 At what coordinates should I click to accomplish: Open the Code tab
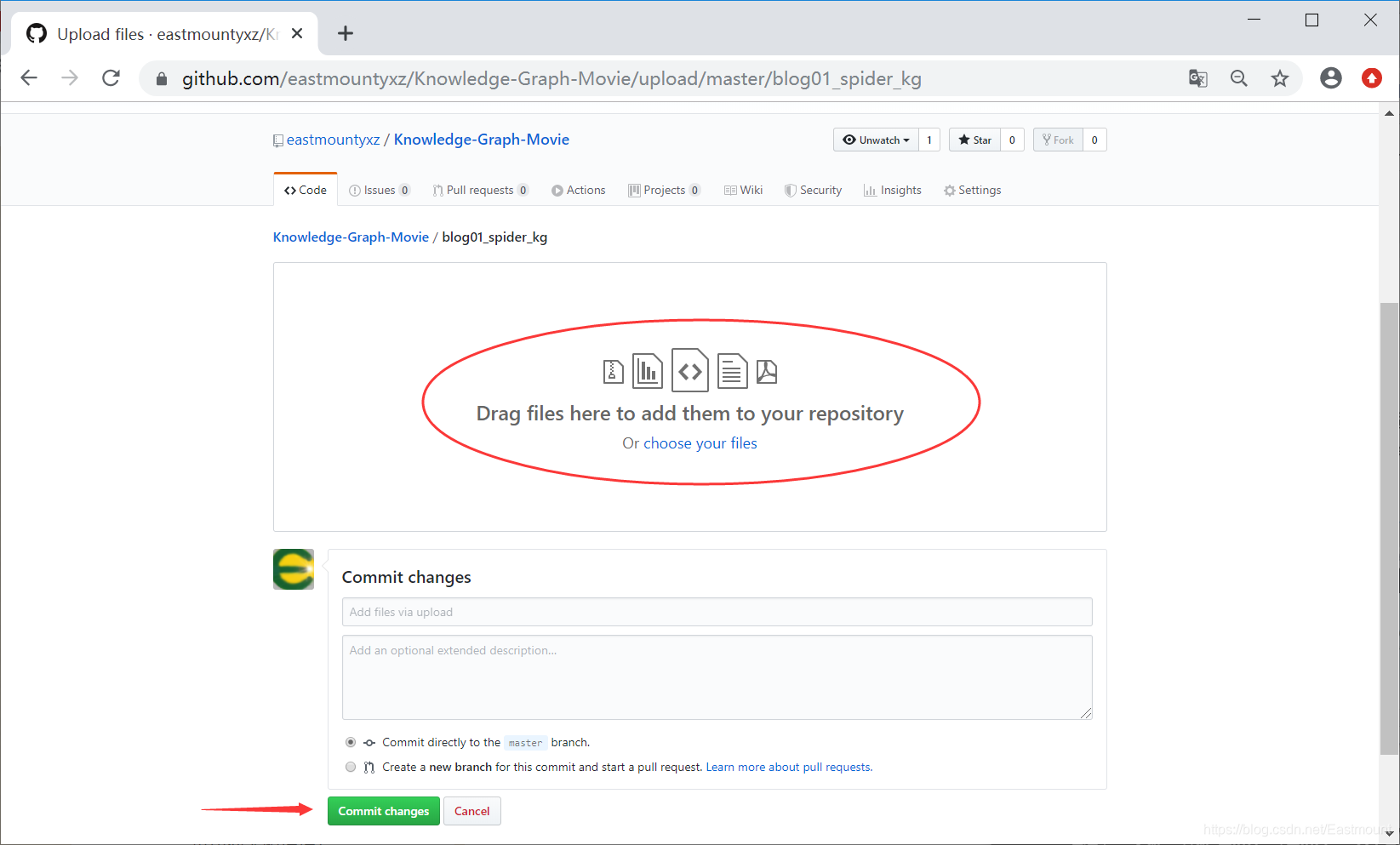click(x=306, y=190)
